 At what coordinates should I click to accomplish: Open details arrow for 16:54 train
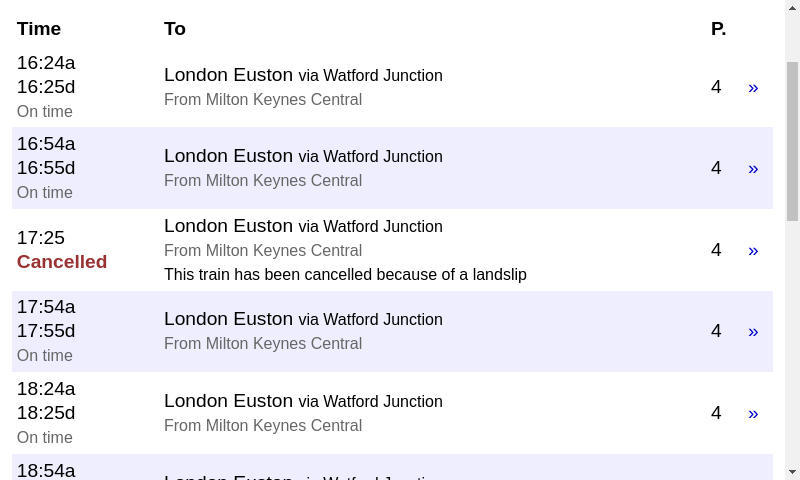click(x=753, y=169)
